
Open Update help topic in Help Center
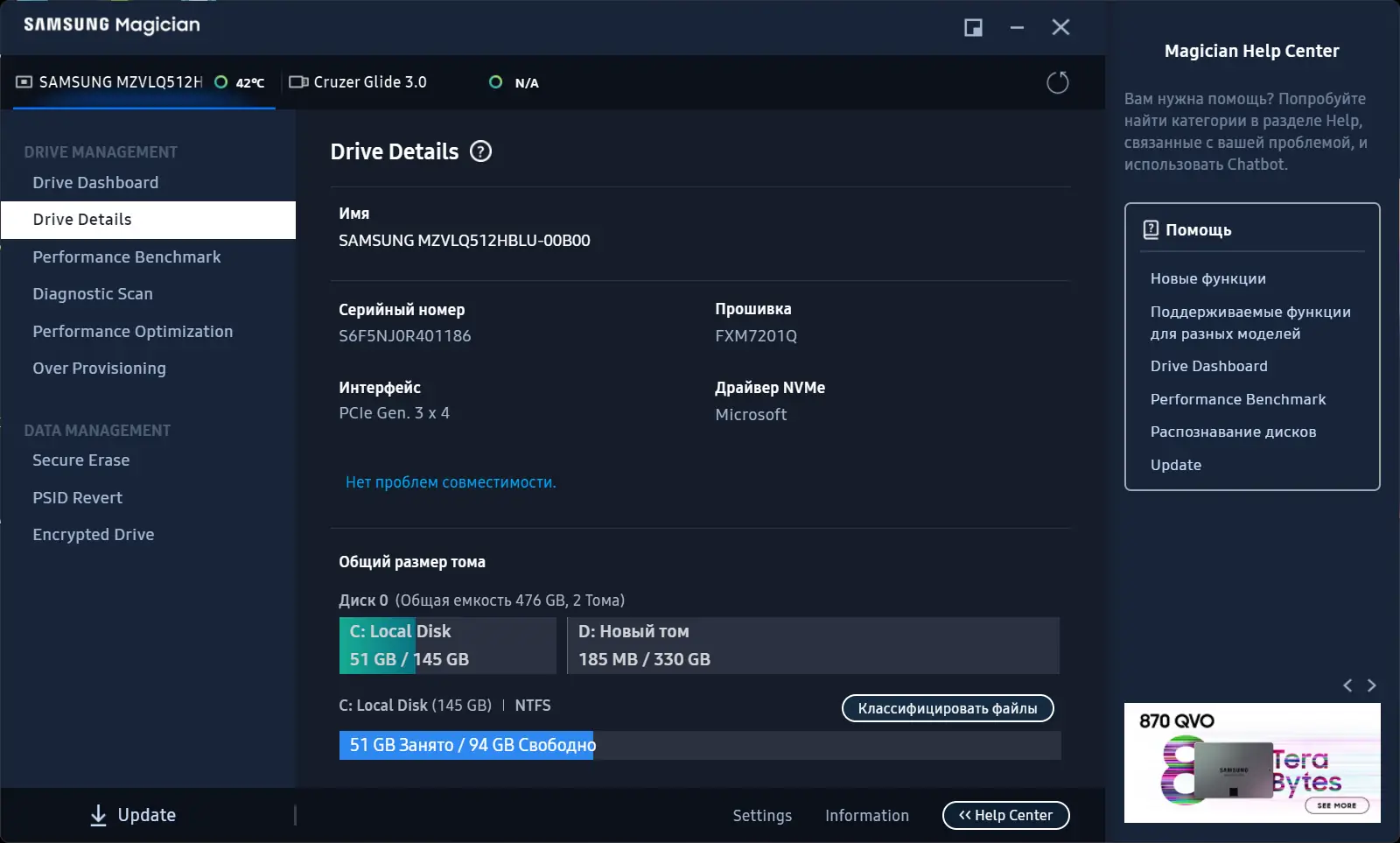(x=1176, y=465)
